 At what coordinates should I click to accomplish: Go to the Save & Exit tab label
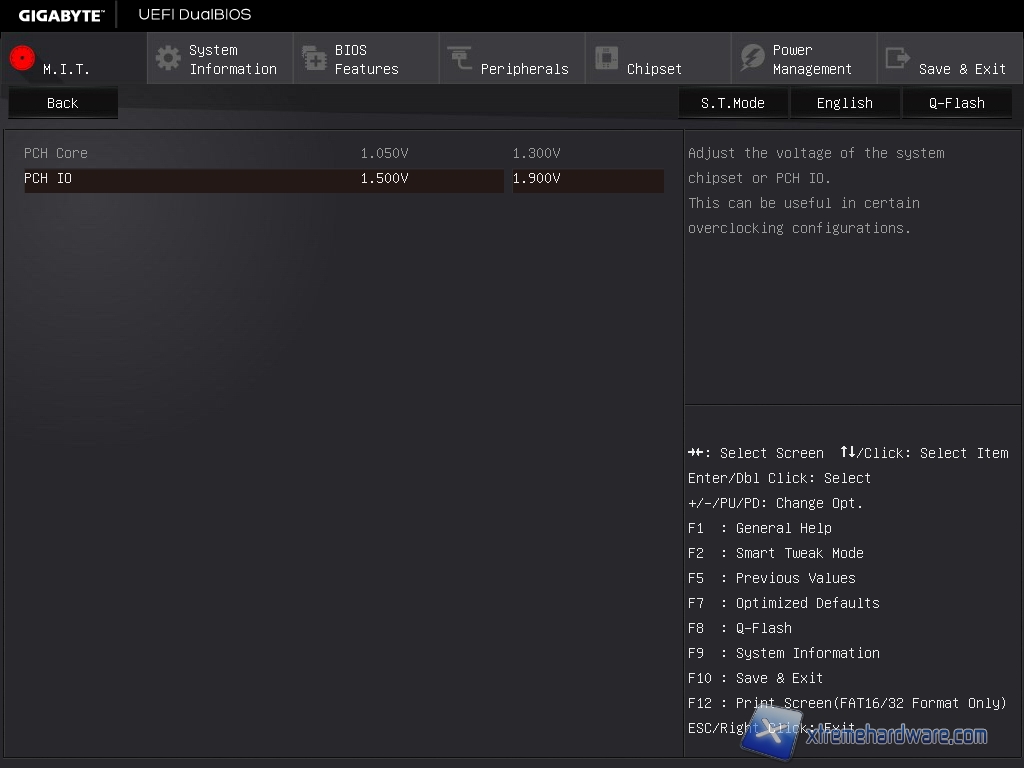pyautogui.click(x=962, y=69)
